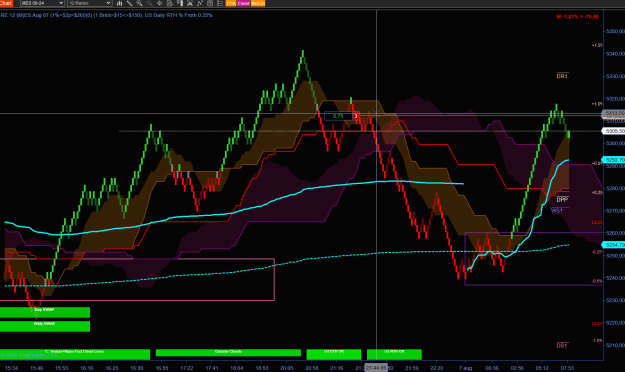Click the gray 5313.50 crosshair price marker
The image size is (625, 372).
tap(613, 114)
